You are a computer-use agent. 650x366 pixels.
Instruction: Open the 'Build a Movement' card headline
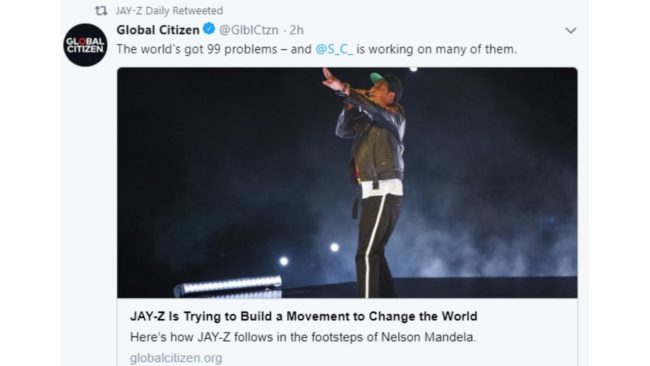tap(303, 316)
